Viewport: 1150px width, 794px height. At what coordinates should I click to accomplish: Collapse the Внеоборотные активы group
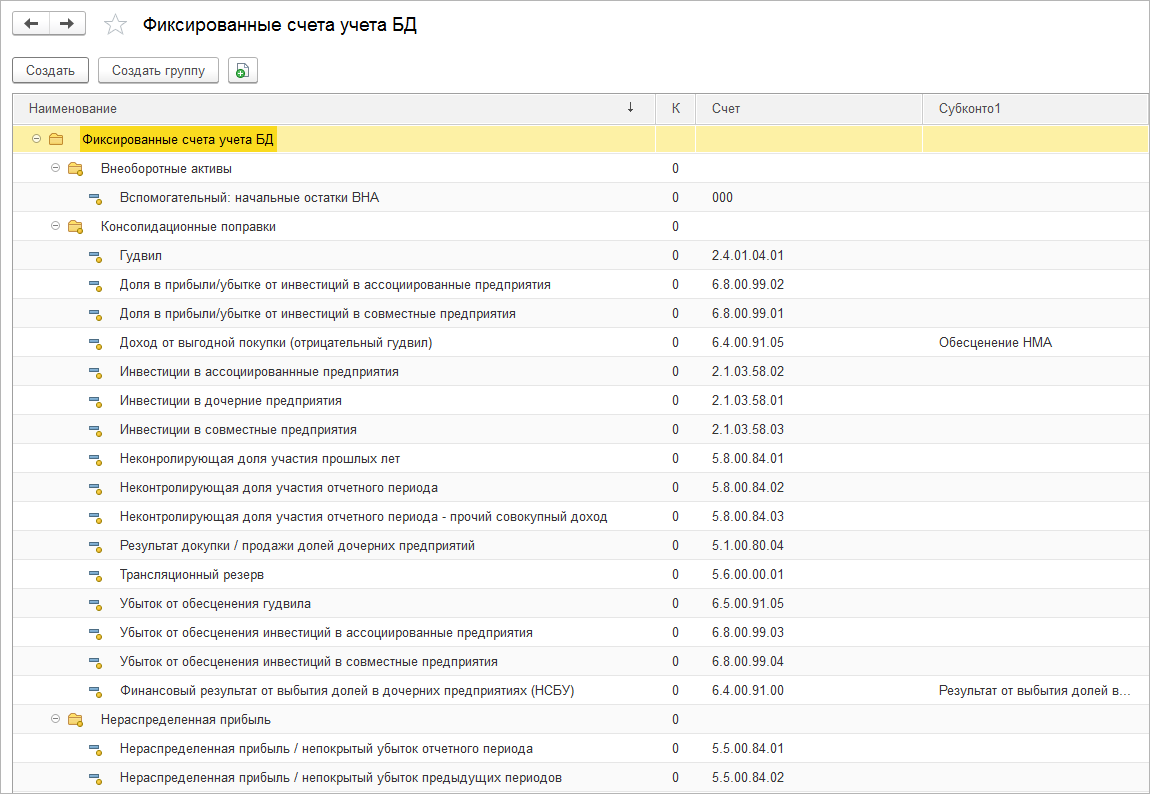[x=56, y=168]
